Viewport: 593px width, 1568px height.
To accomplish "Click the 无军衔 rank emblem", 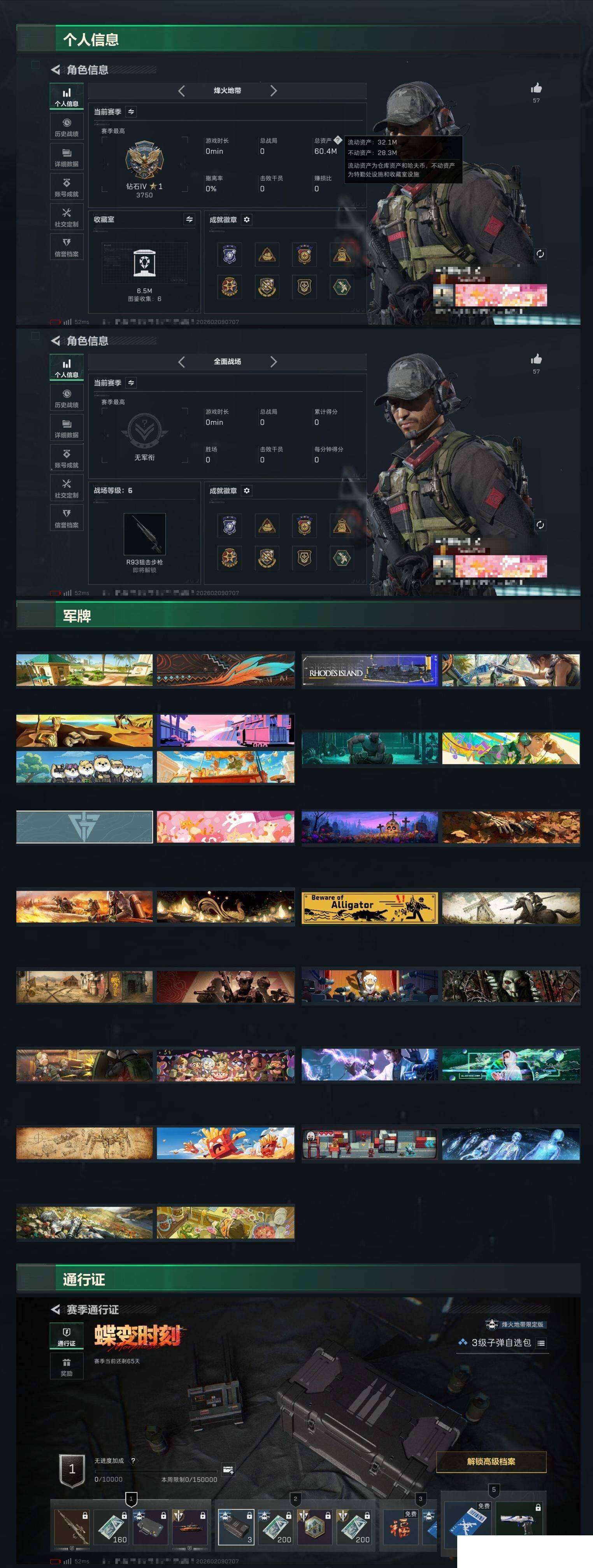I will click(x=144, y=430).
